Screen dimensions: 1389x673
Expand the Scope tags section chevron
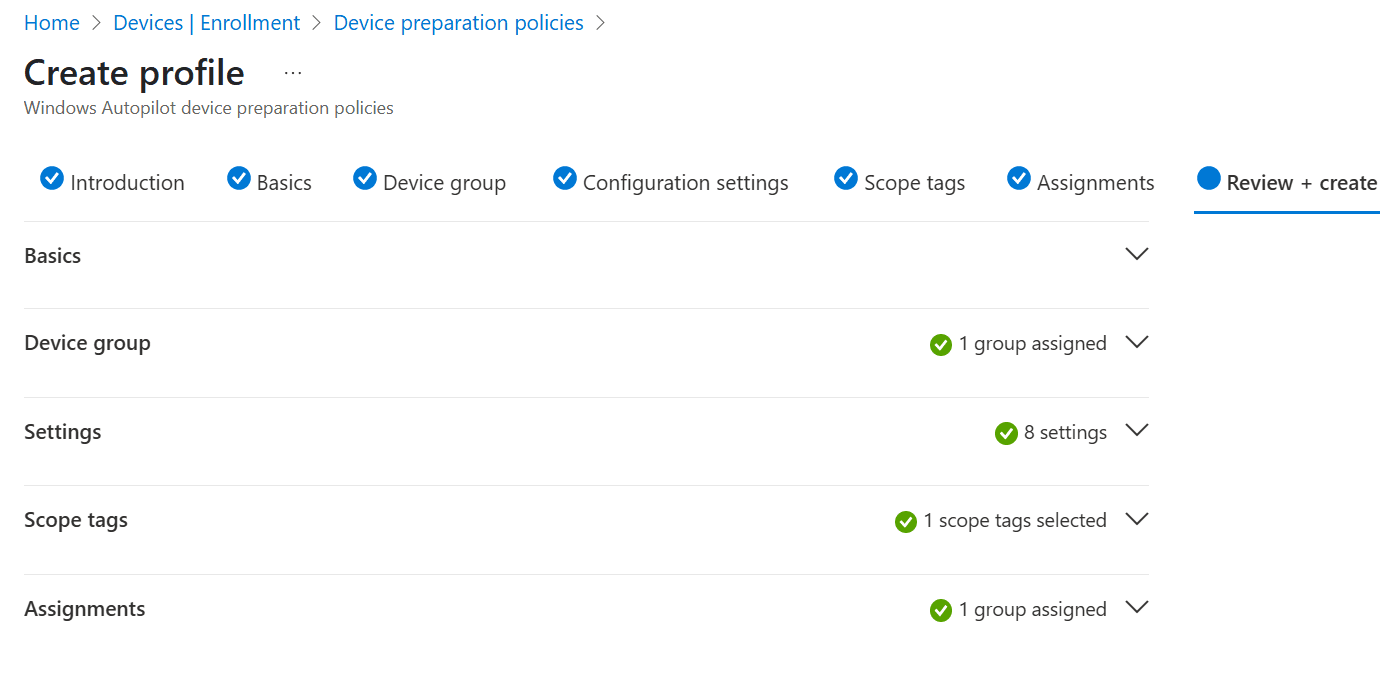[1136, 519]
